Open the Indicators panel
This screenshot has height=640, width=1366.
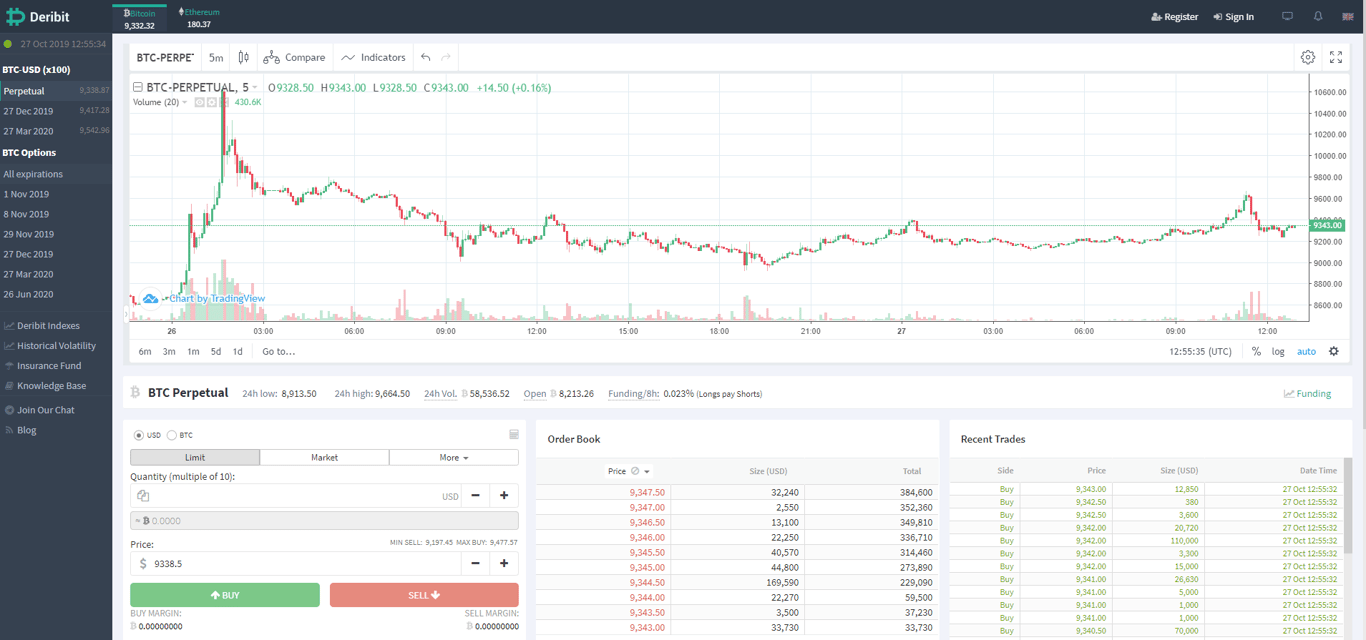point(373,57)
